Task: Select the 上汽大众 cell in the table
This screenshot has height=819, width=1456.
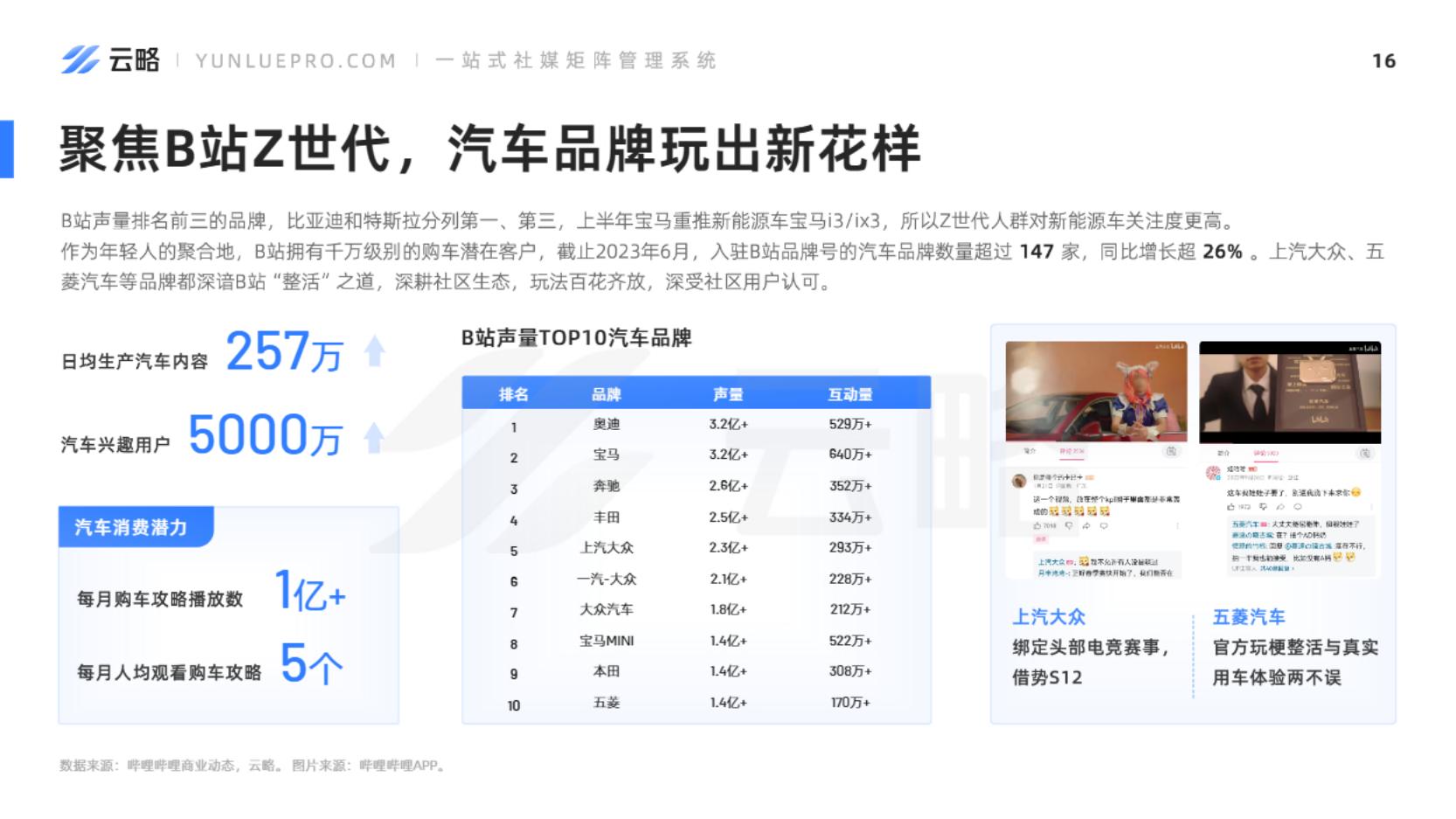Action: 606,548
